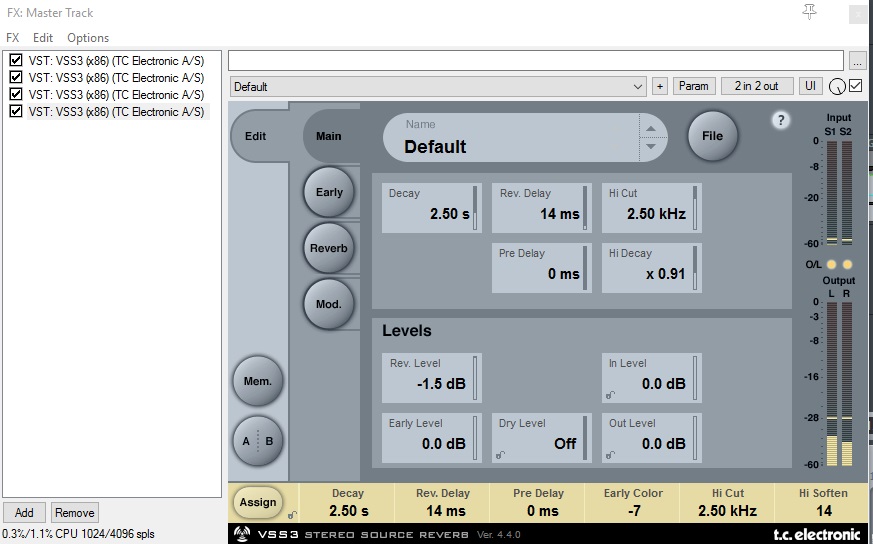Toggle the first VSS3 plugin checkbox
The width and height of the screenshot is (873, 544).
click(16, 60)
